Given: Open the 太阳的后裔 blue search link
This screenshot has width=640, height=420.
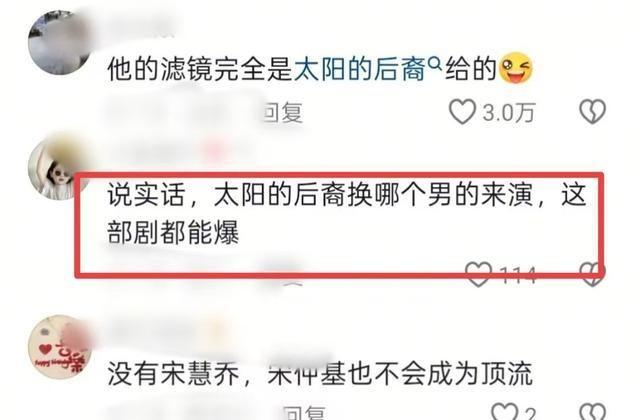Looking at the screenshot, I should click(360, 69).
